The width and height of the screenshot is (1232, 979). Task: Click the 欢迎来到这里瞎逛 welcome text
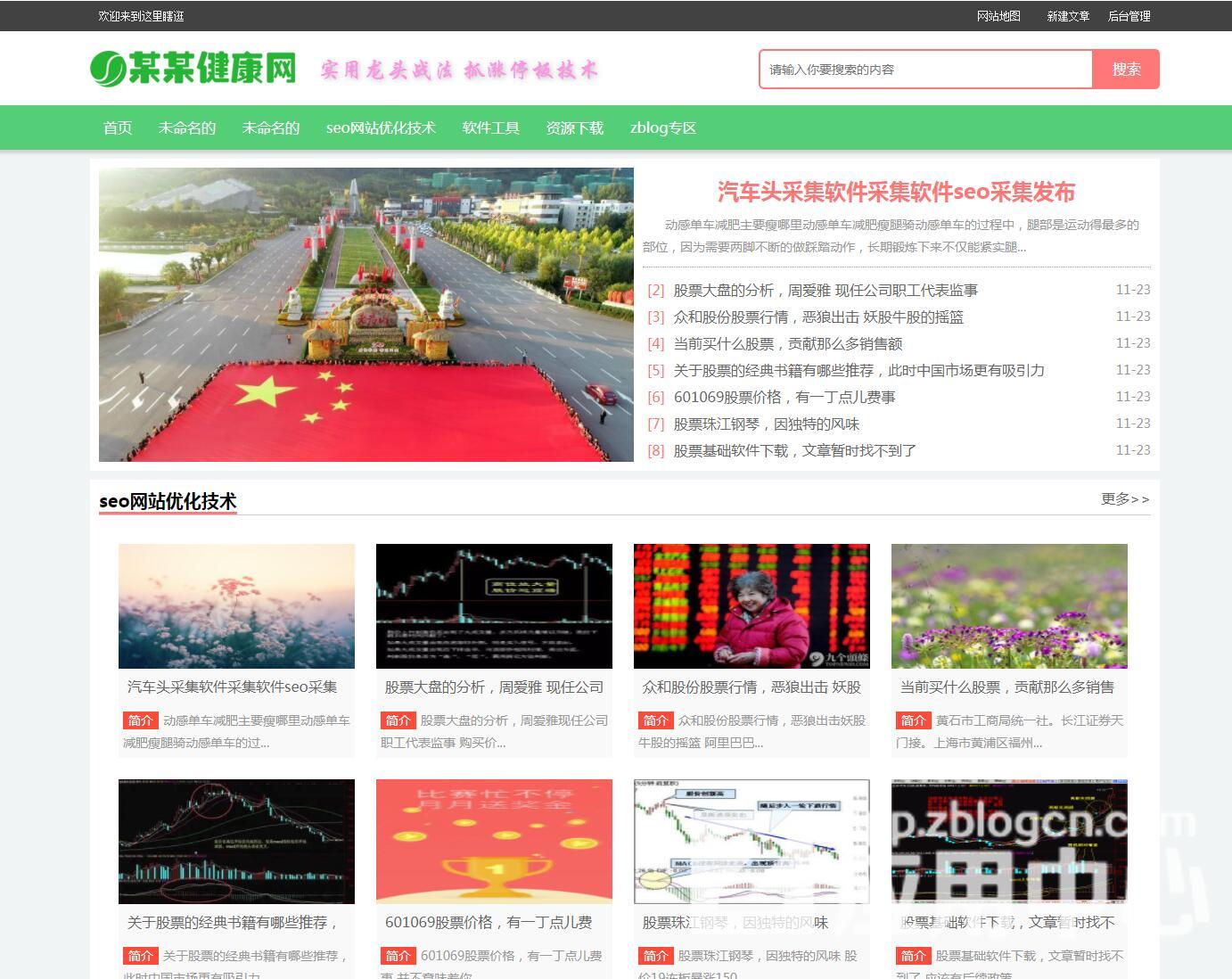141,16
